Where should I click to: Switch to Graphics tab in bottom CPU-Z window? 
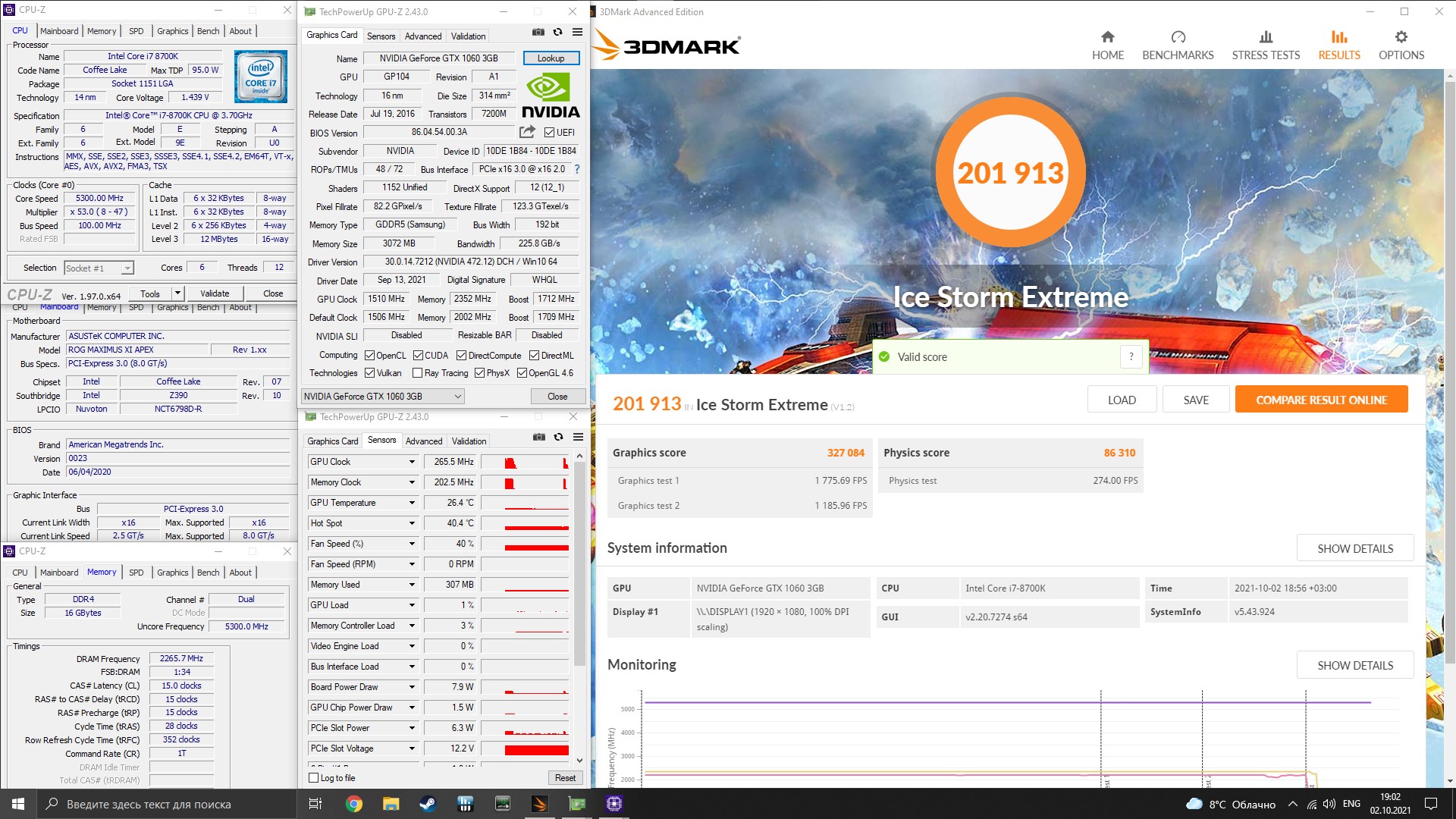(173, 573)
